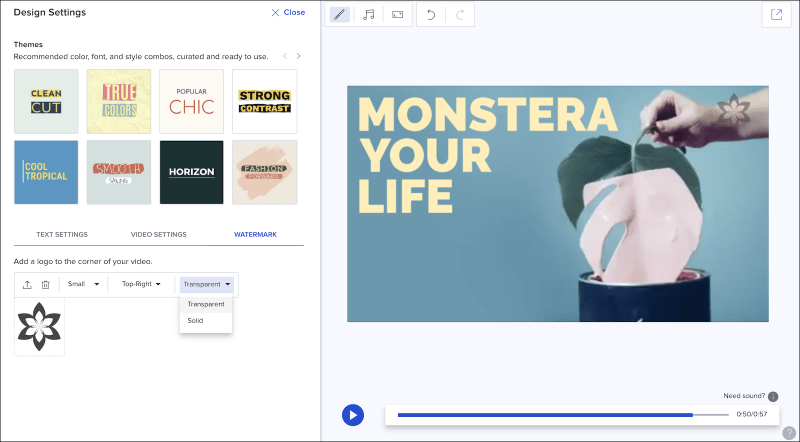Choose Solid from the opacity menu
The image size is (800, 442).
pyautogui.click(x=196, y=321)
